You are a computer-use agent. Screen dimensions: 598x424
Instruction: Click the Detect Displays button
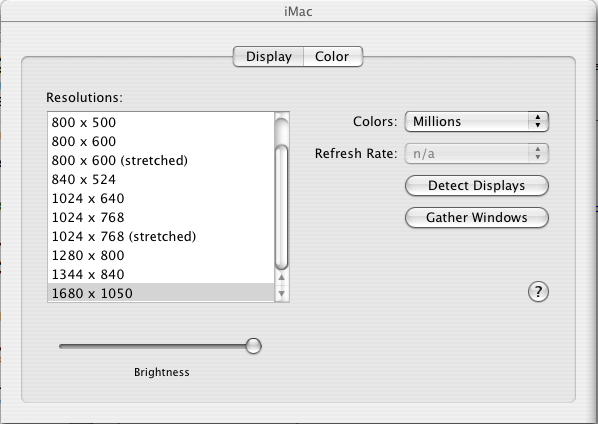pos(477,186)
